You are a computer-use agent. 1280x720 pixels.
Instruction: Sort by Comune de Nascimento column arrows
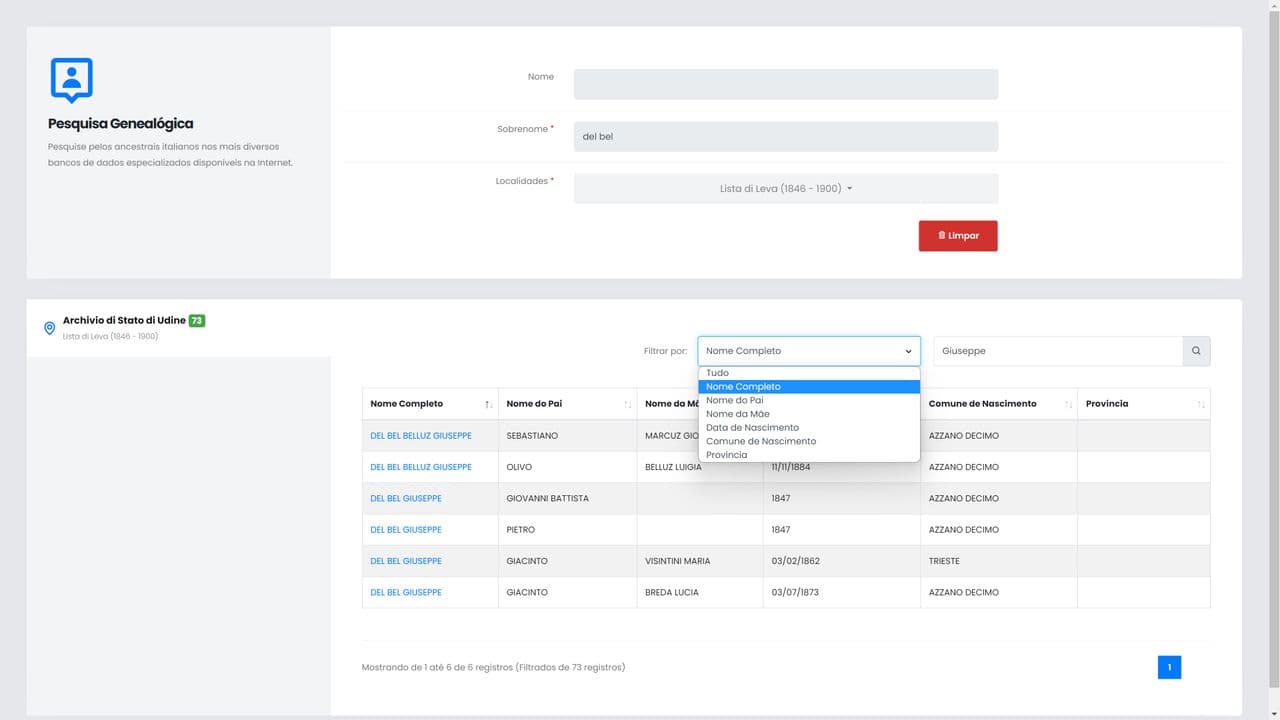pyautogui.click(x=1068, y=404)
